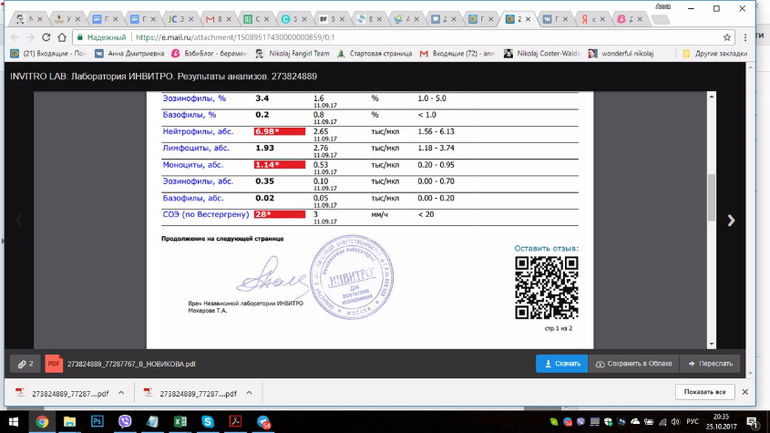Screen dimensions: 770x433
Task: Bookmark page with star icon
Action: 727,37
